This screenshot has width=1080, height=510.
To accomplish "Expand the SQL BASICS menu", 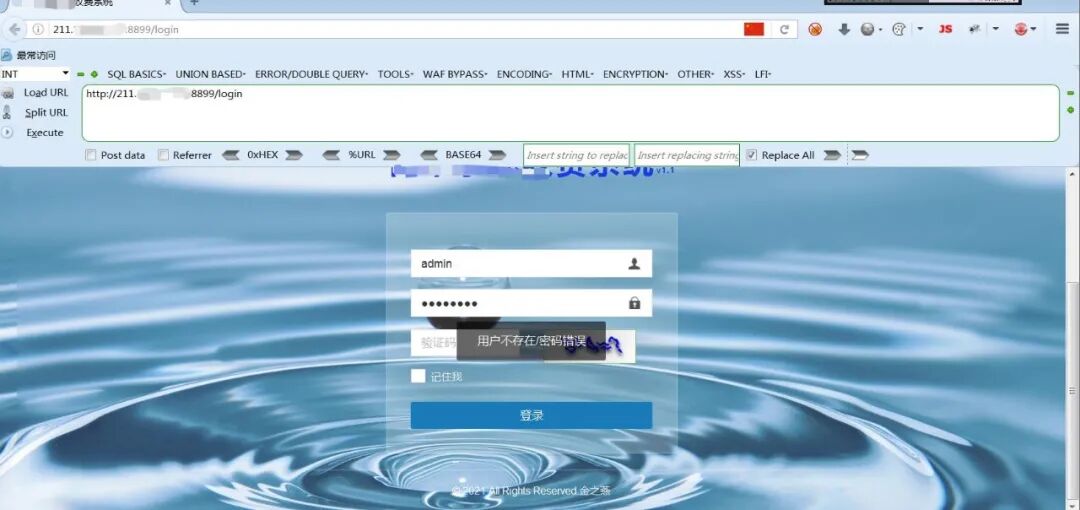I will coord(136,74).
